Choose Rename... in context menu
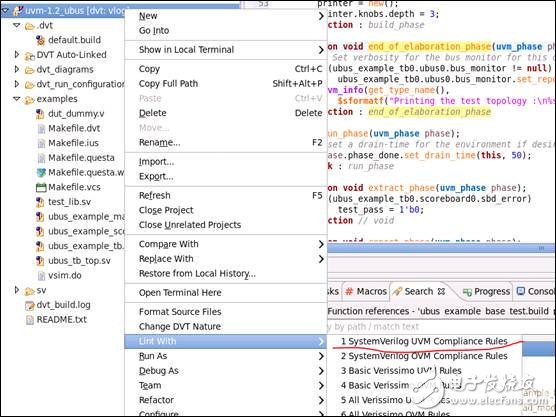 tap(226, 143)
